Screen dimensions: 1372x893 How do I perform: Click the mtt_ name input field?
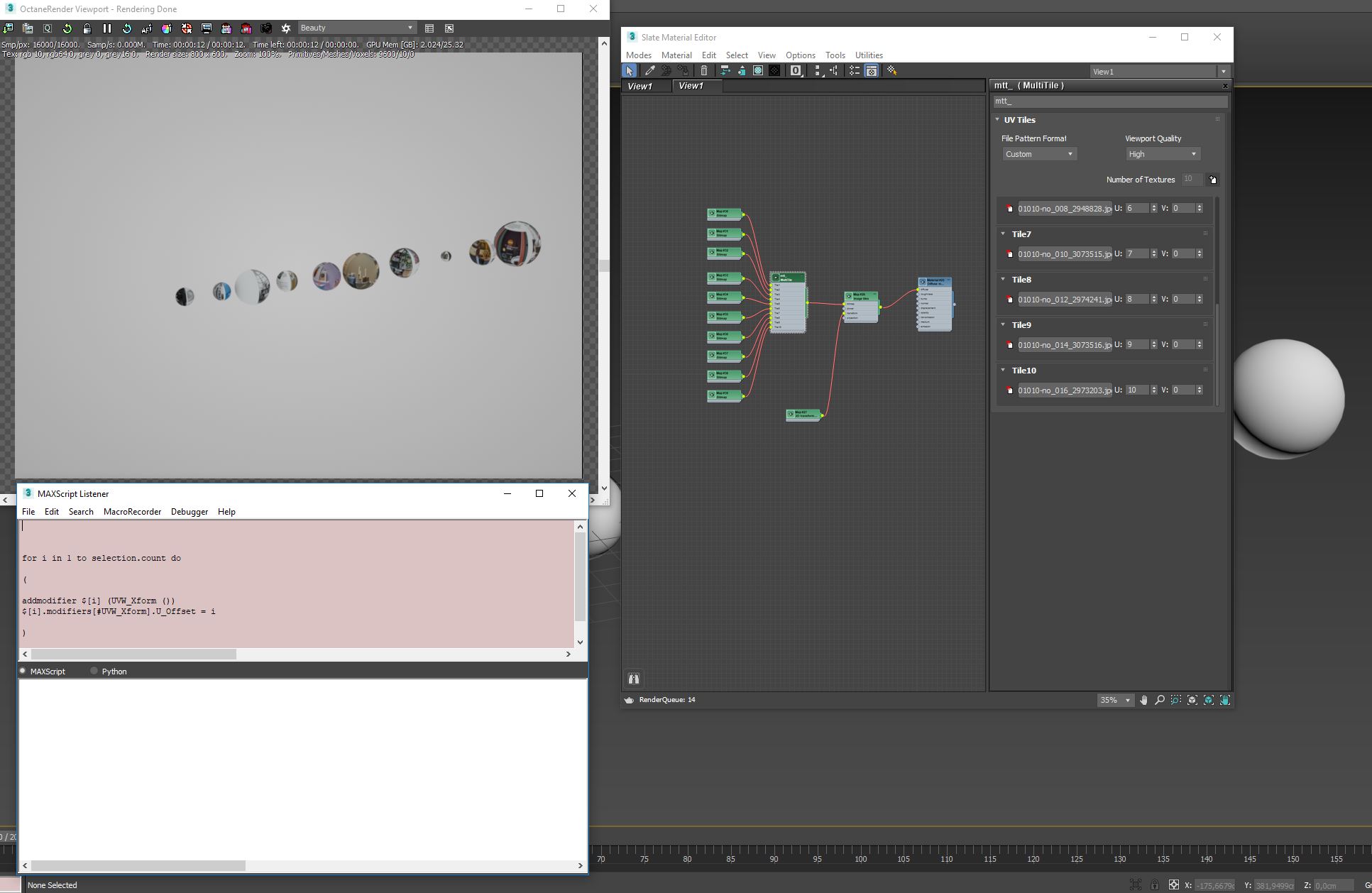tap(1109, 102)
